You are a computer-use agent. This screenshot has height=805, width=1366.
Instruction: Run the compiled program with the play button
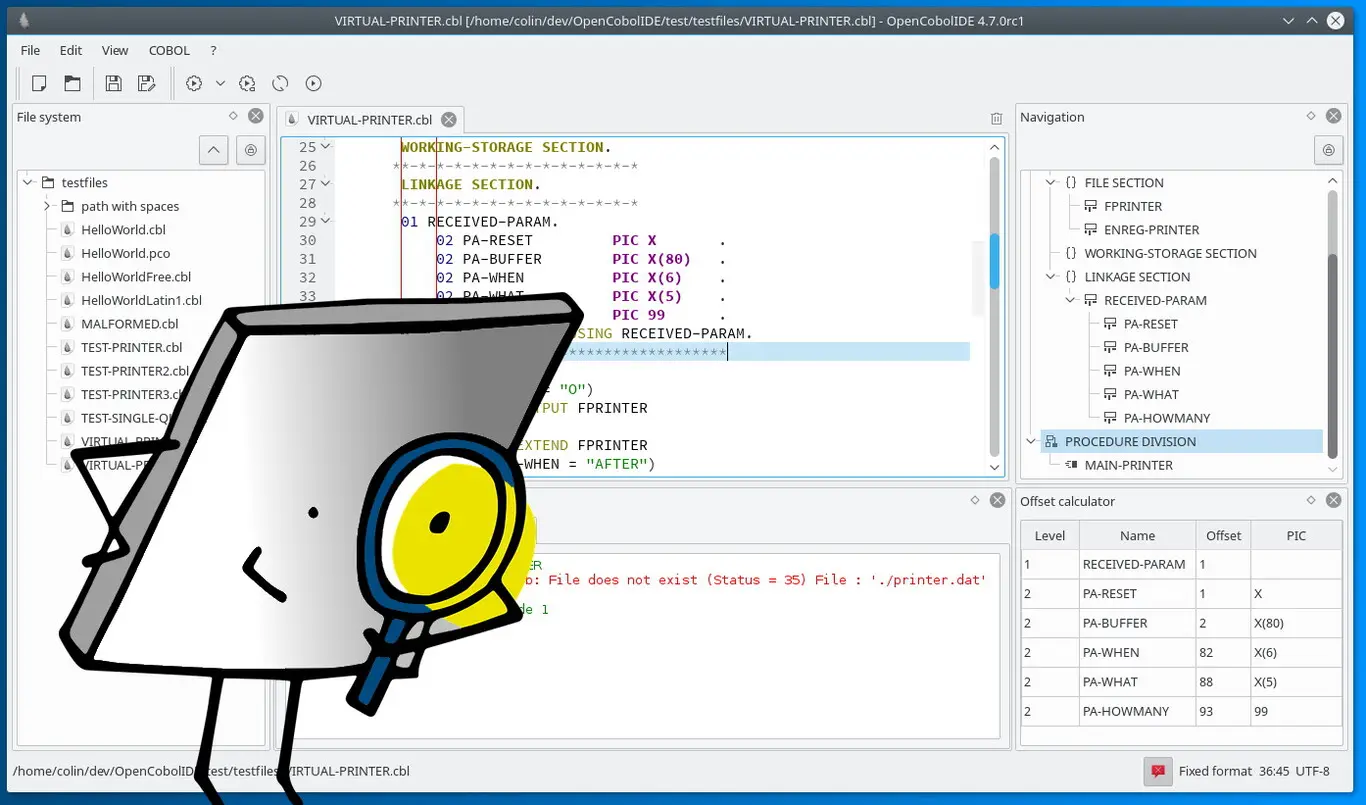pyautogui.click(x=313, y=83)
